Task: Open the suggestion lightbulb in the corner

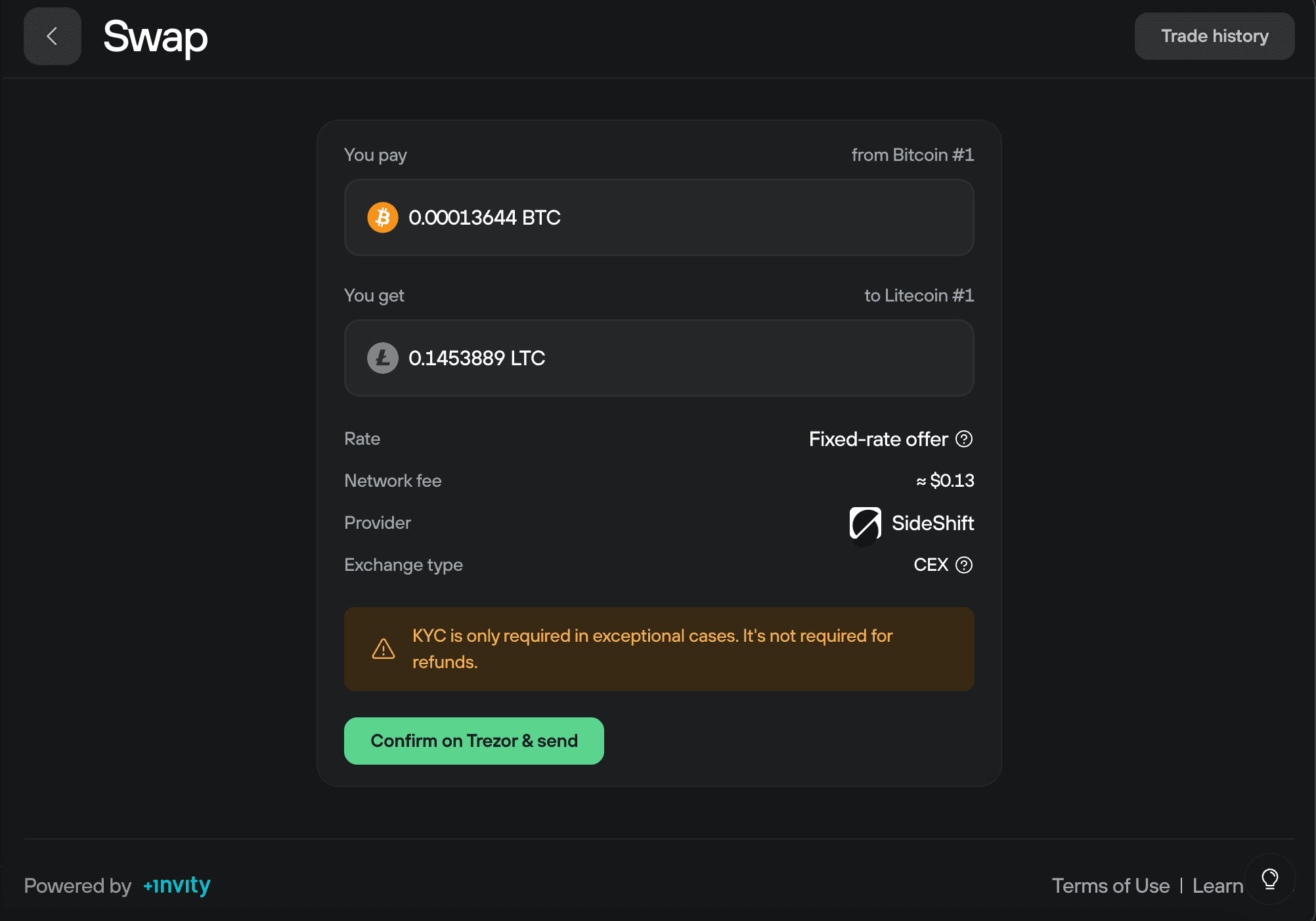Action: point(1269,878)
